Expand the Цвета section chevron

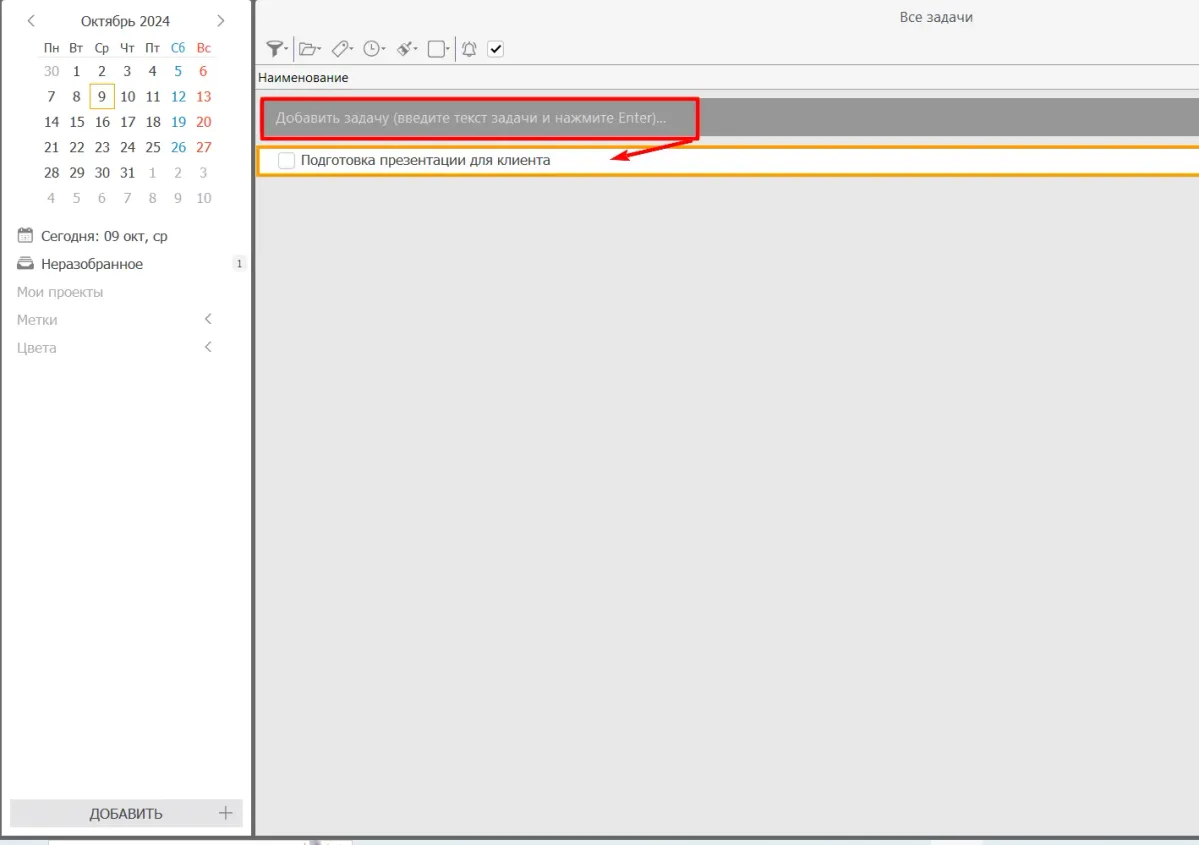tap(208, 348)
